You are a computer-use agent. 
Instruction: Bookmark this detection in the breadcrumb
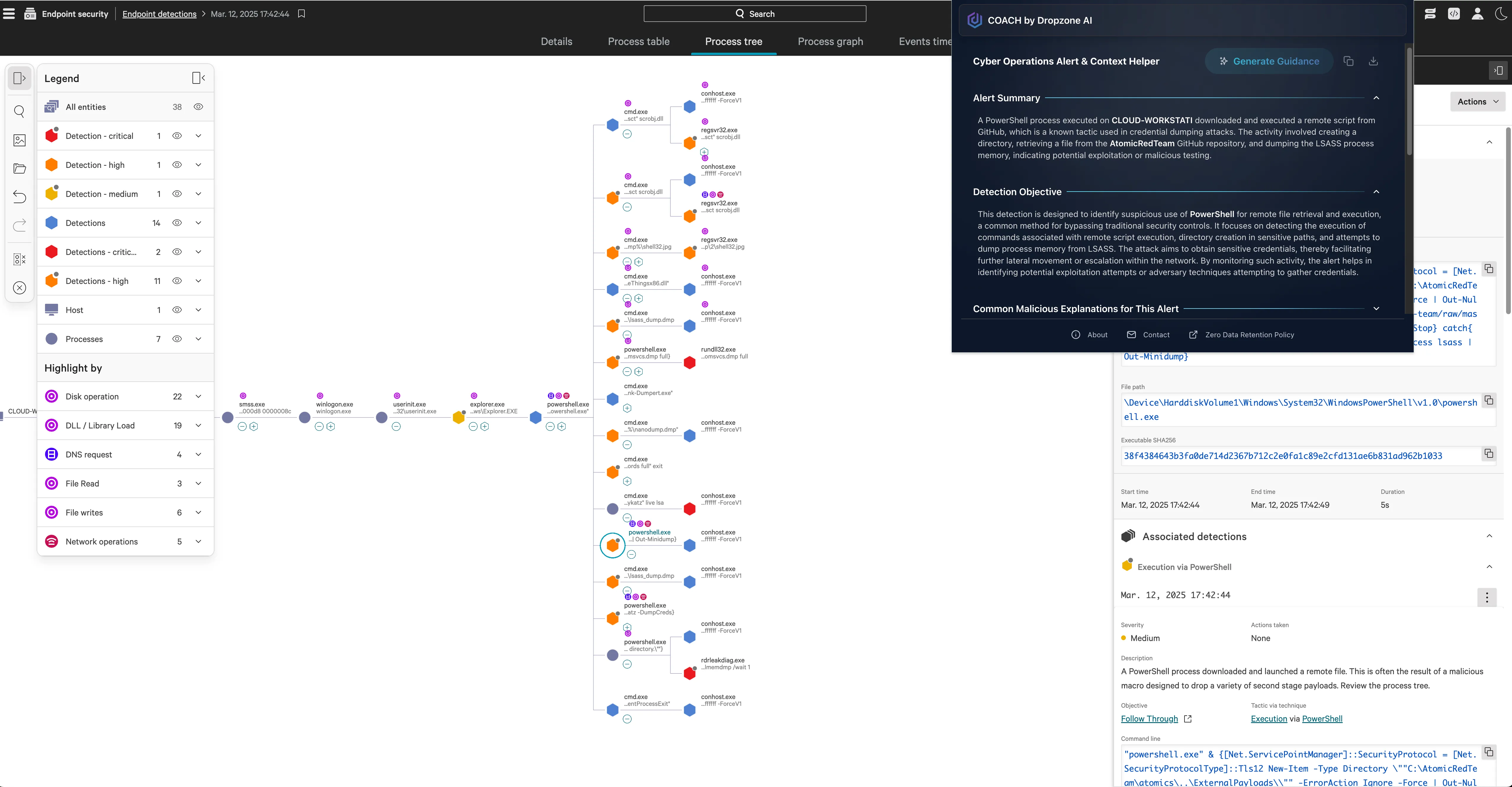click(301, 14)
